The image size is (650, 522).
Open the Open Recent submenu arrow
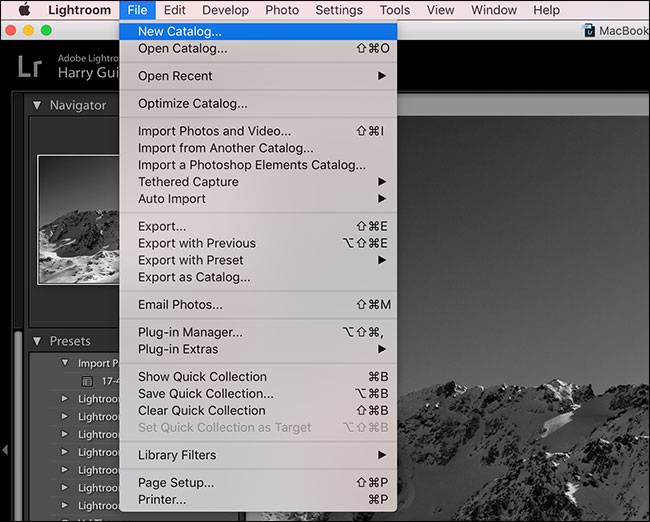382,76
